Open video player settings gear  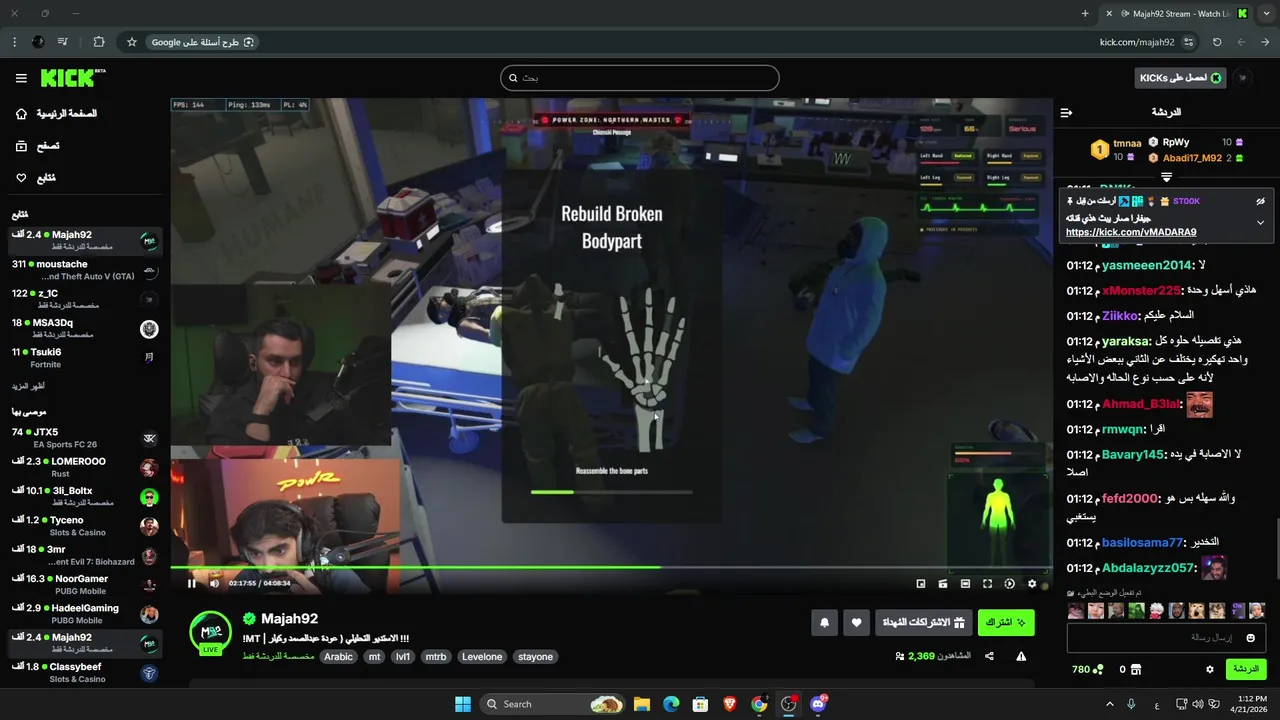tap(1031, 584)
